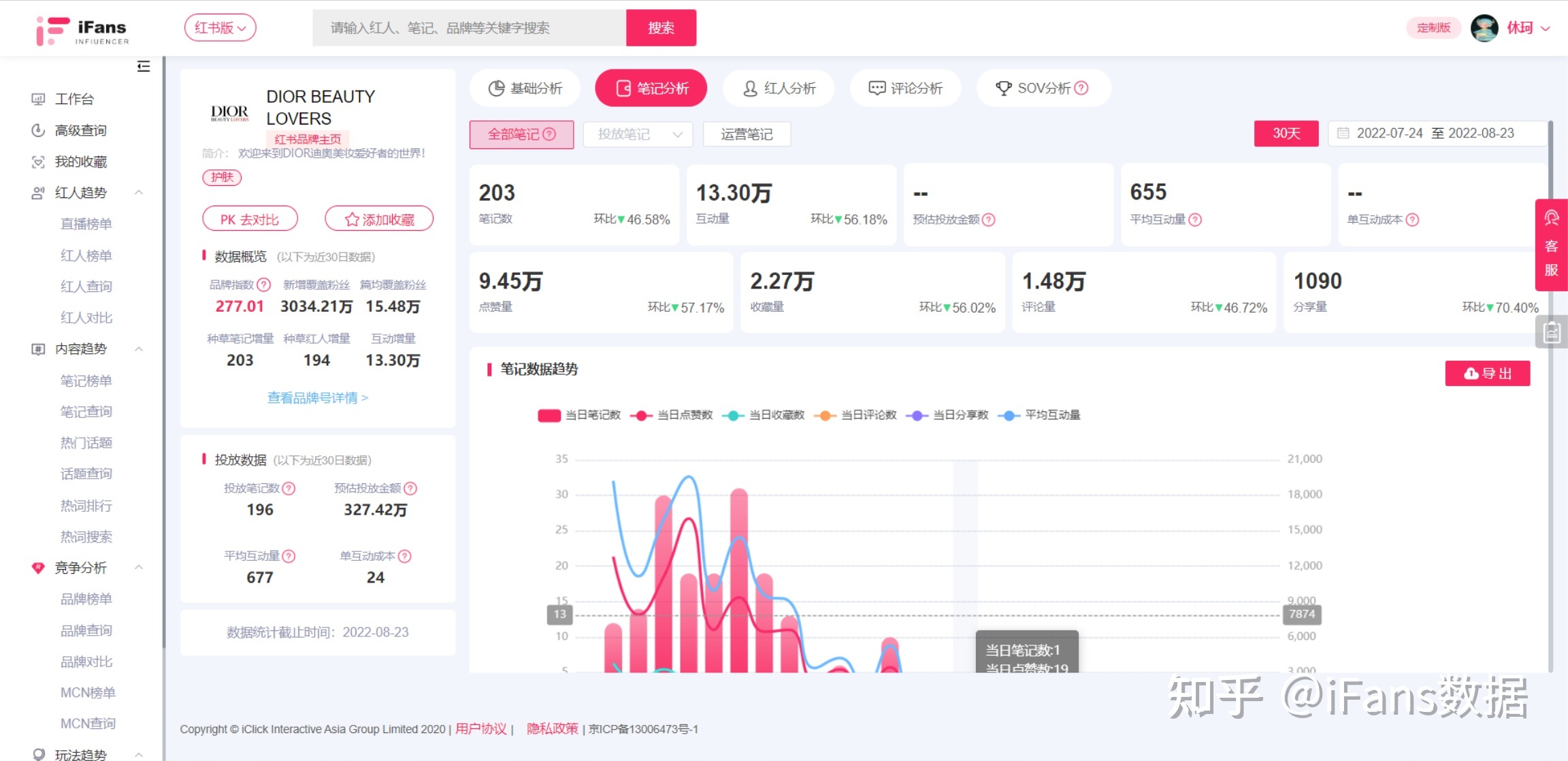This screenshot has width=1568, height=761.
Task: Open 查看品牌号详情 link
Action: [318, 398]
